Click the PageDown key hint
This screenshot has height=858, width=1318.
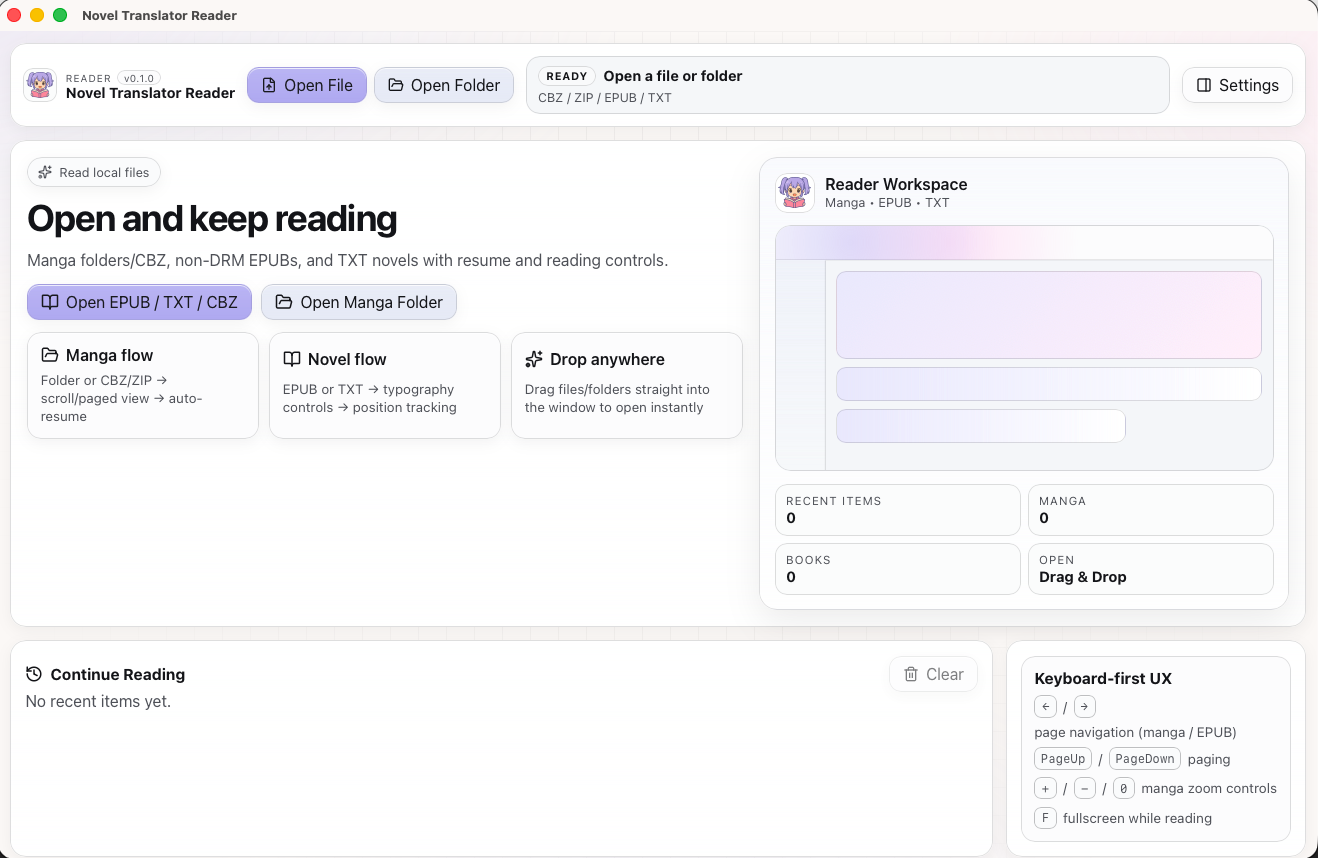click(x=1144, y=759)
